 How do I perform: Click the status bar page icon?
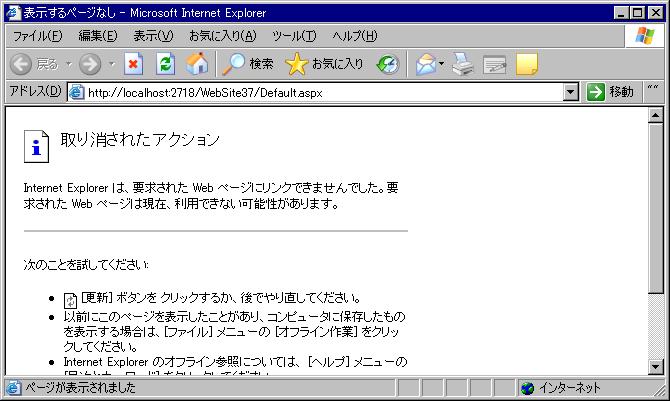13,388
